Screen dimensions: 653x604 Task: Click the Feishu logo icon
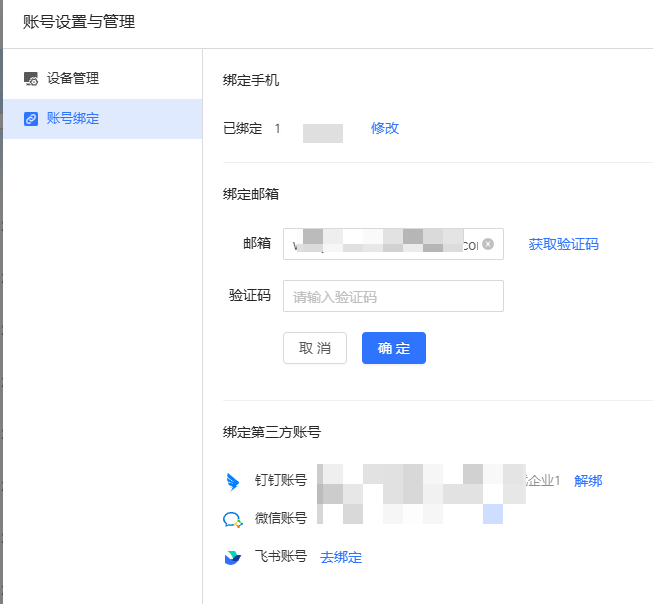(233, 557)
